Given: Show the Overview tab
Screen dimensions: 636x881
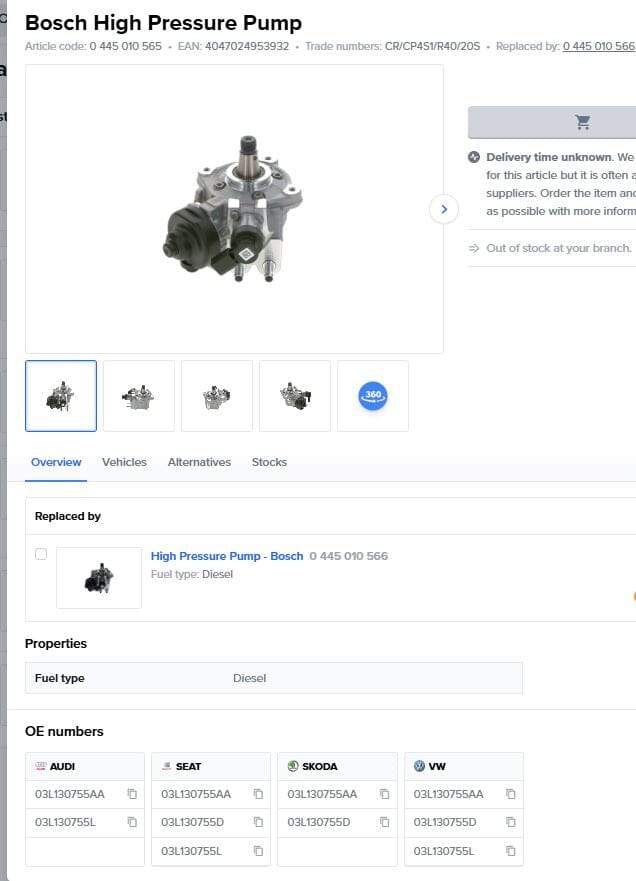Looking at the screenshot, I should pyautogui.click(x=56, y=462).
